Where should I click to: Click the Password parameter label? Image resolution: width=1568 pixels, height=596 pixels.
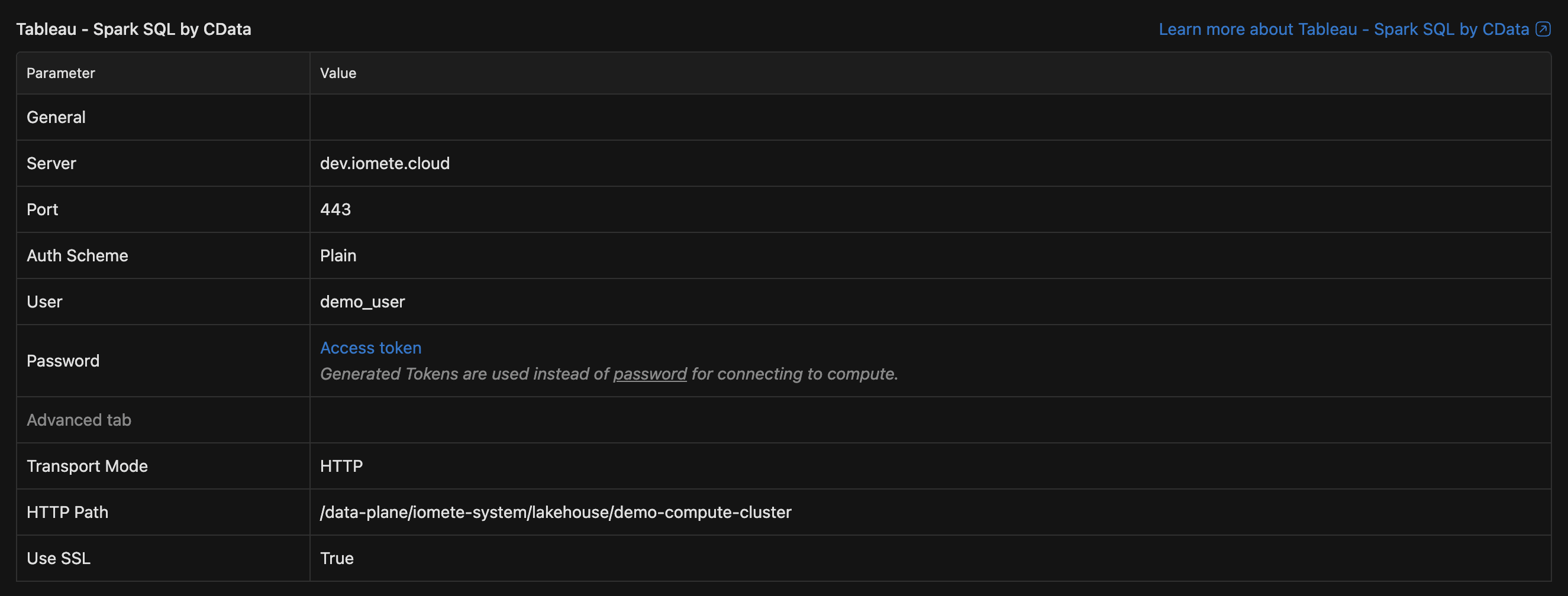(63, 361)
